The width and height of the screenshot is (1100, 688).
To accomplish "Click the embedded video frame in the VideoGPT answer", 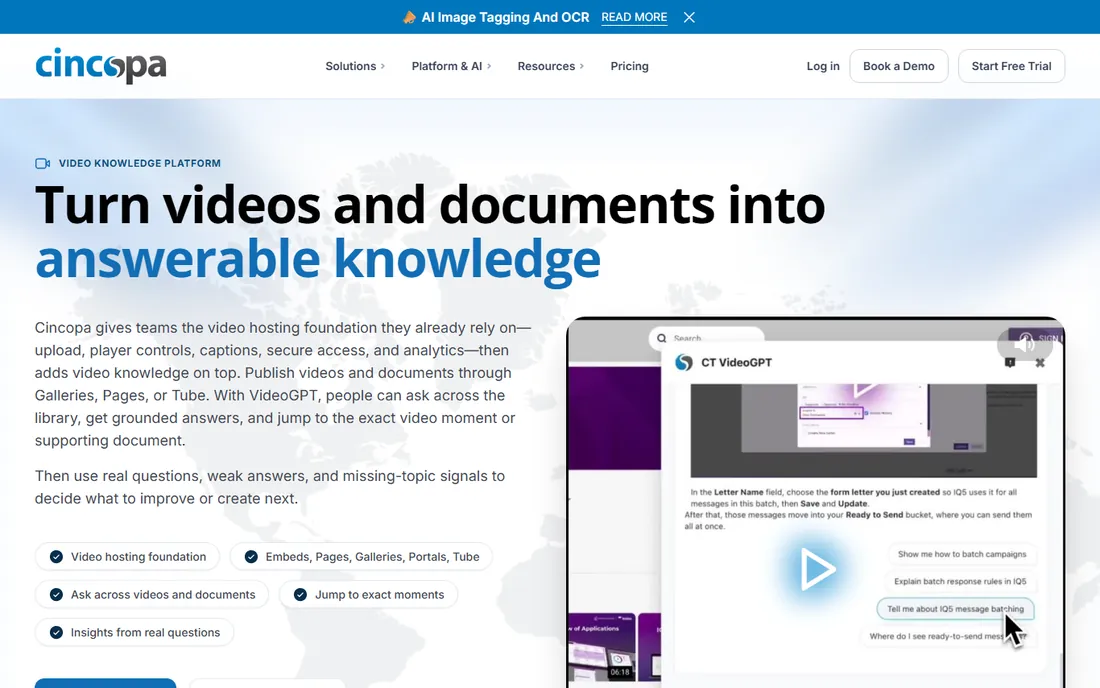I will [864, 430].
